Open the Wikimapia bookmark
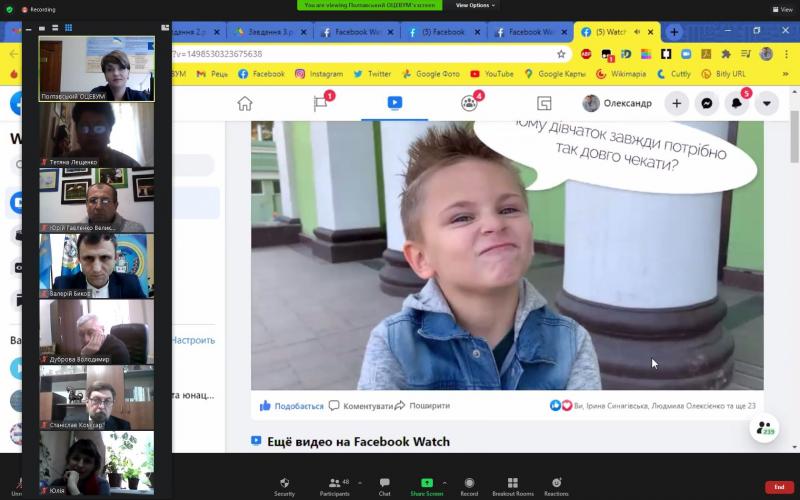This screenshot has width=800, height=500. tap(621, 74)
